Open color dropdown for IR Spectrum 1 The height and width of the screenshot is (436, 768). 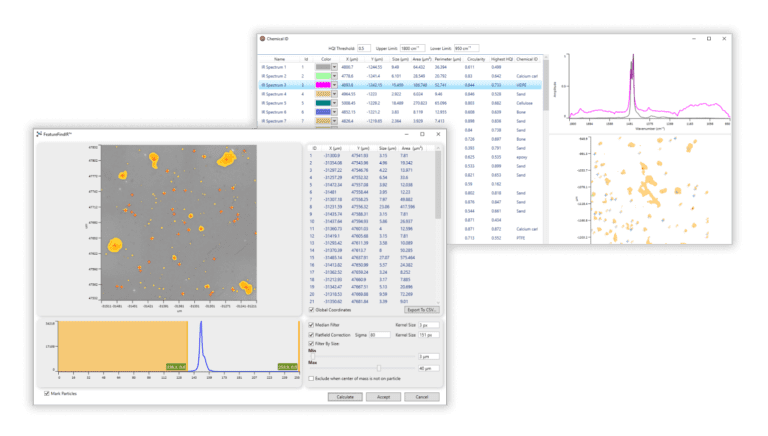335,67
